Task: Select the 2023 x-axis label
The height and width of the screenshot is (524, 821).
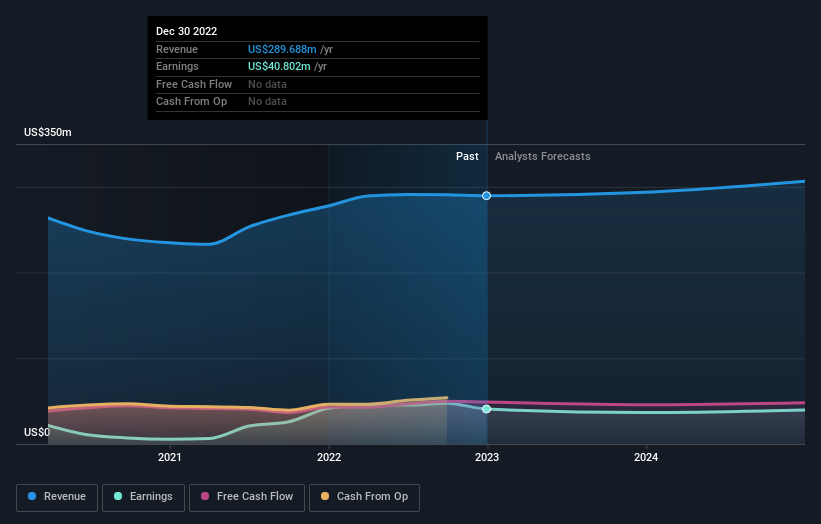Action: pos(487,457)
